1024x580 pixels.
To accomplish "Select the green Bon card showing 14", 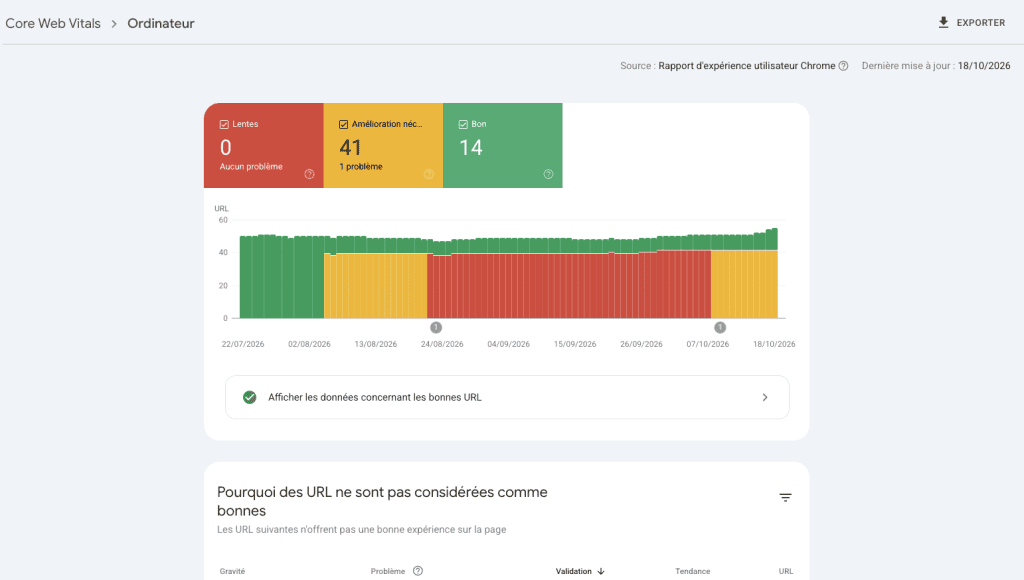I will tap(503, 146).
